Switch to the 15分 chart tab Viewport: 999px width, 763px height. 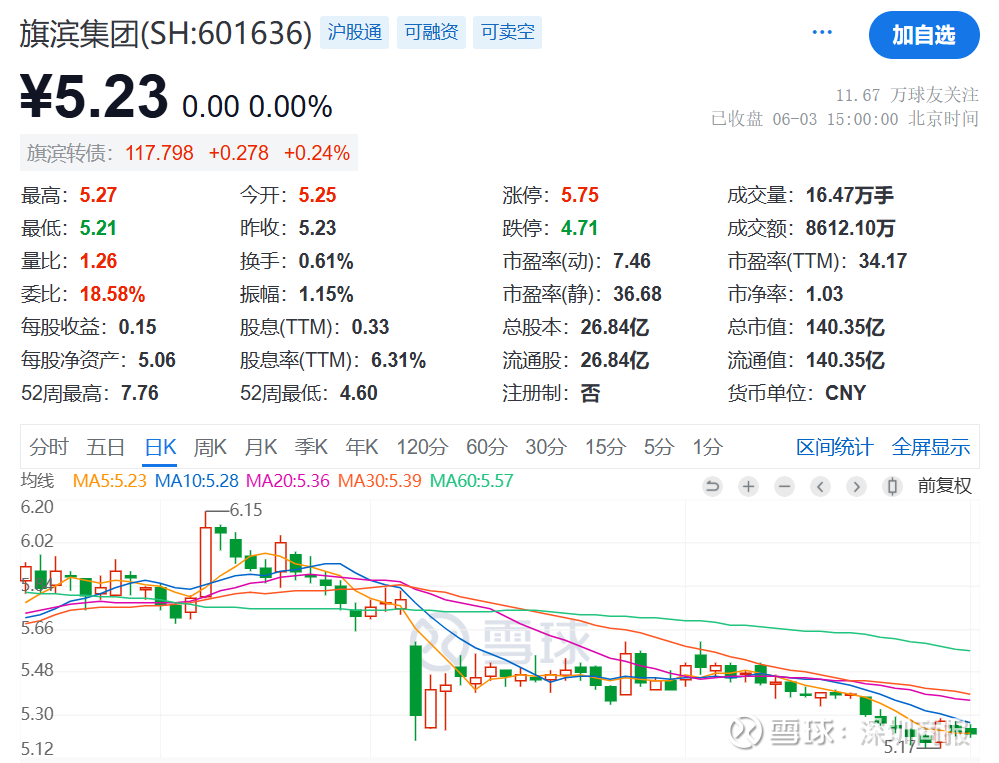(x=605, y=447)
